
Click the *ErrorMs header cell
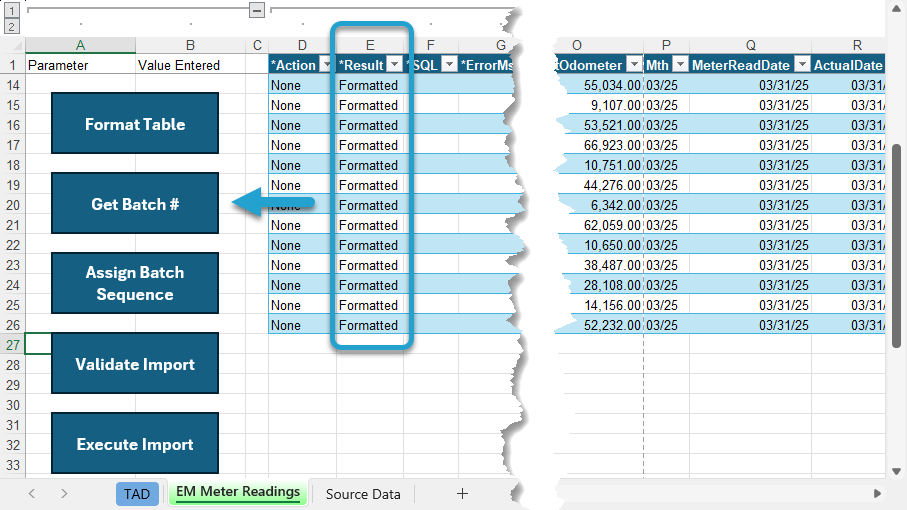[486, 65]
